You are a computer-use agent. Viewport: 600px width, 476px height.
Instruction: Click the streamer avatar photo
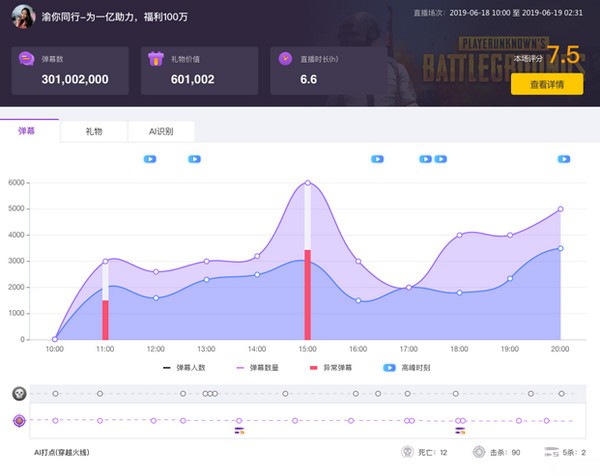click(x=23, y=16)
